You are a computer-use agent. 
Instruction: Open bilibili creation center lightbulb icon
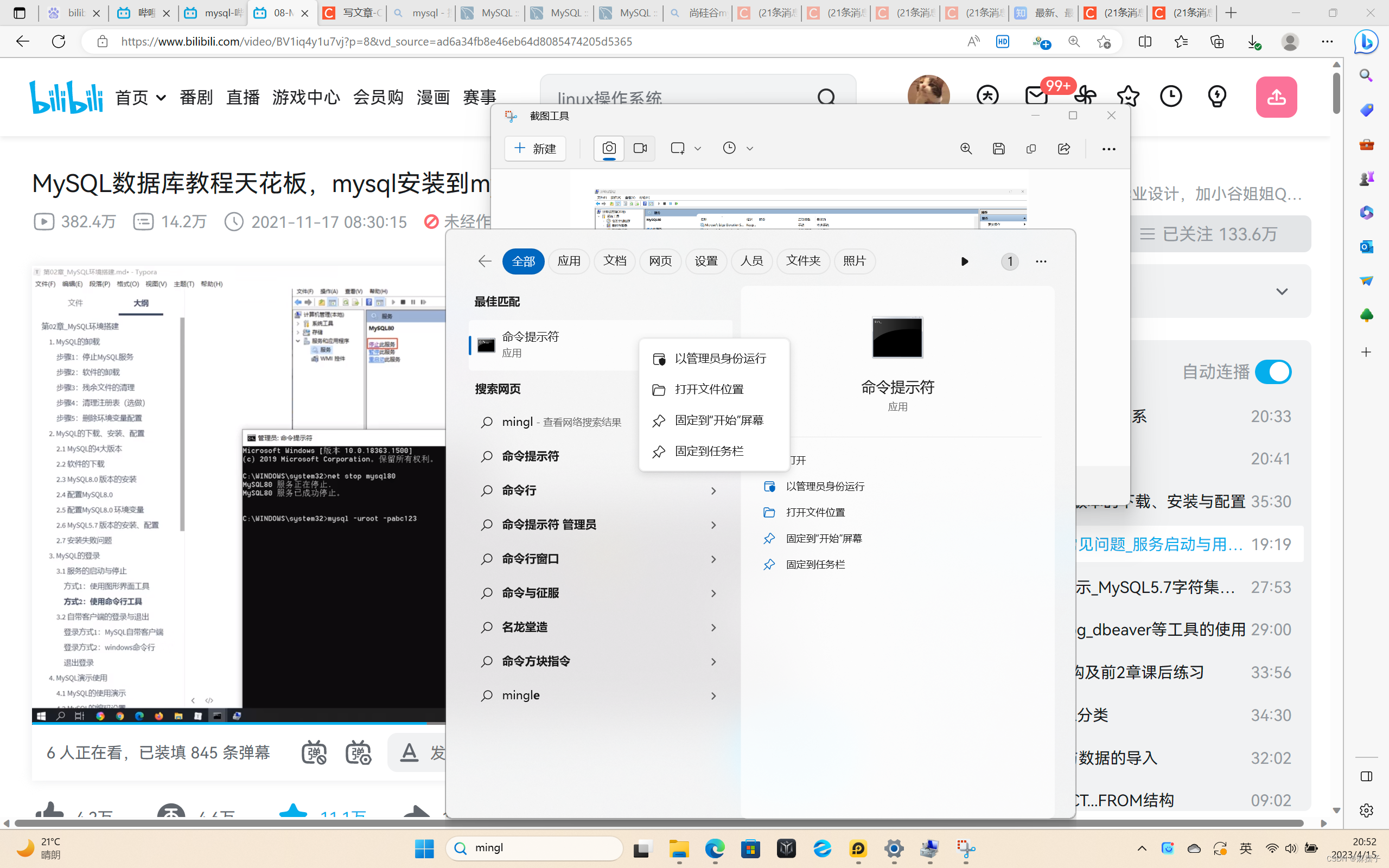pyautogui.click(x=1217, y=97)
